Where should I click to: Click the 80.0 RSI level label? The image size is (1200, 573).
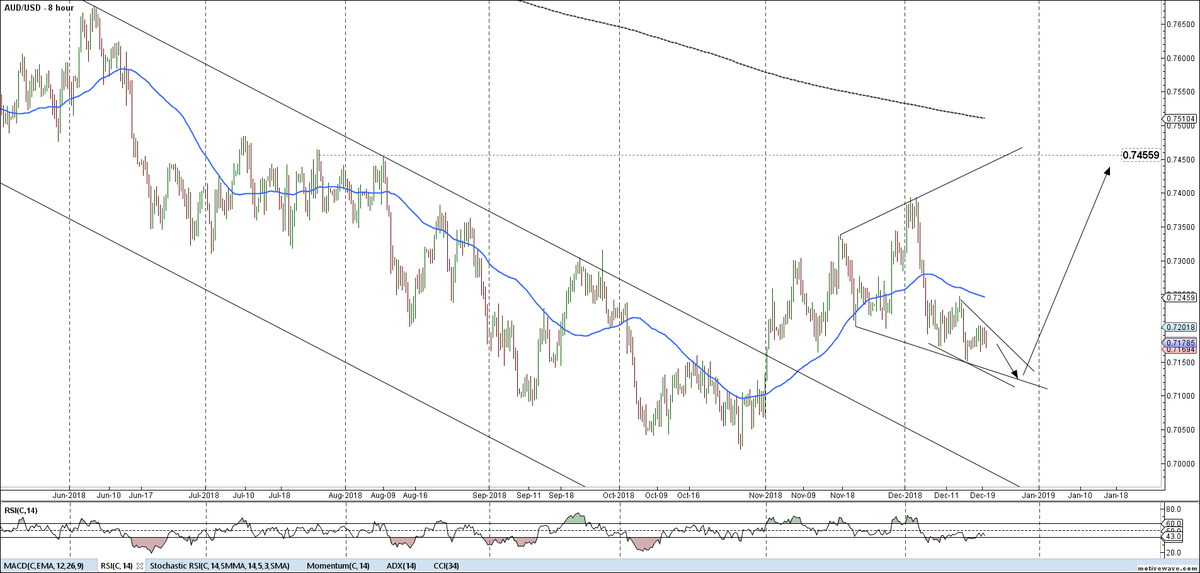[x=1173, y=509]
